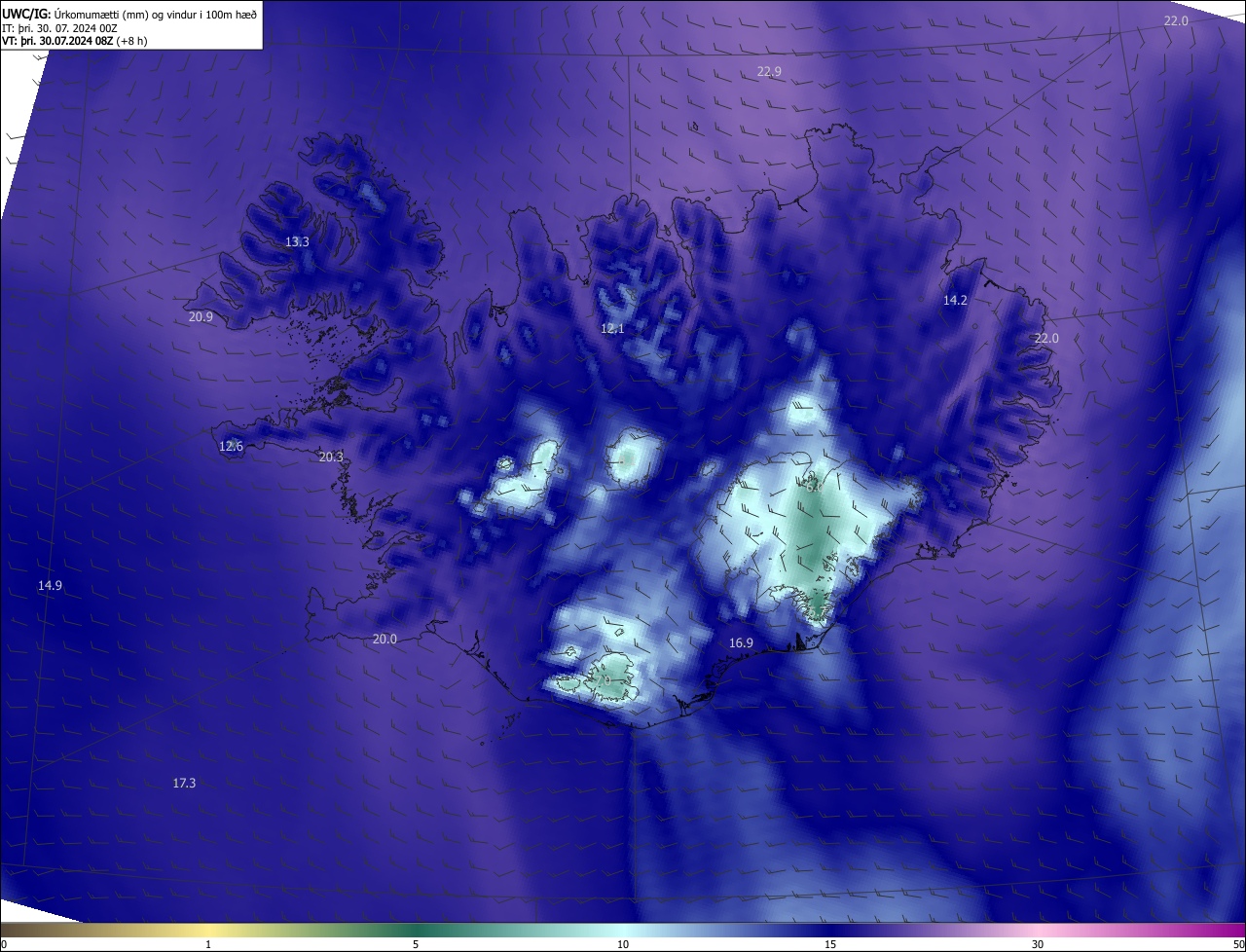Click the 14.9 value over the western ocean
This screenshot has width=1246, height=952.
click(x=50, y=585)
